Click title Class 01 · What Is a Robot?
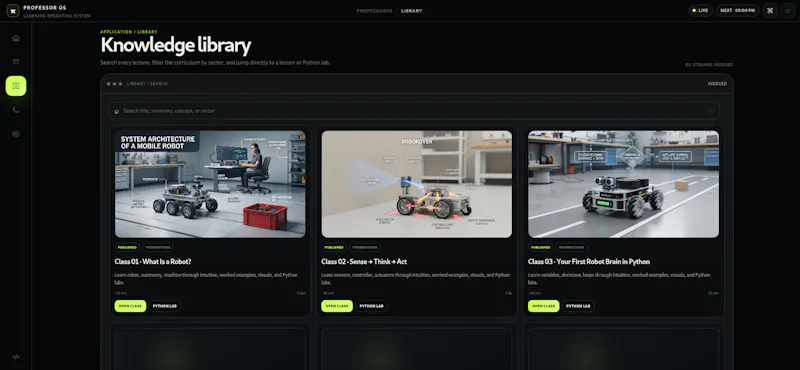800x370 pixels. tap(153, 262)
